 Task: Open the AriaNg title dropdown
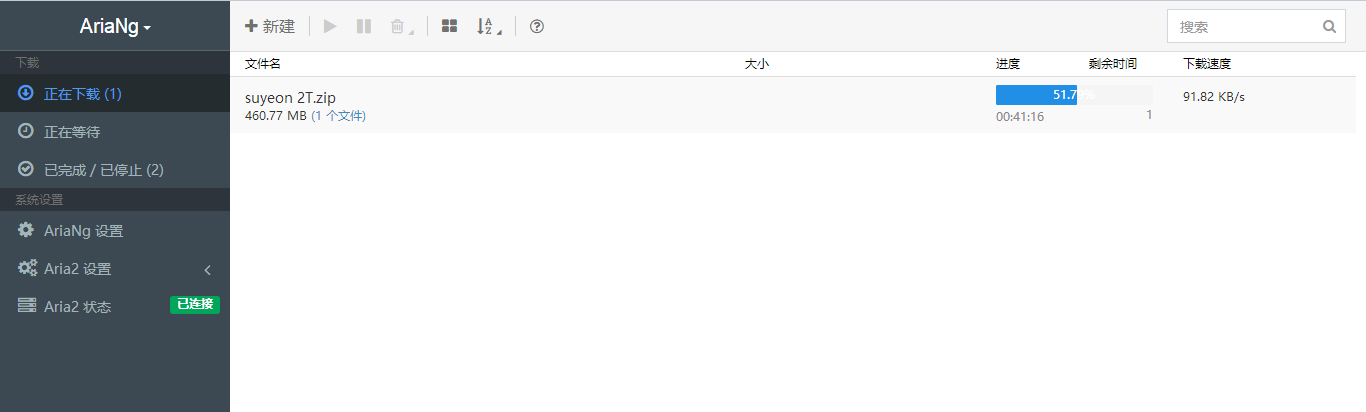(115, 28)
